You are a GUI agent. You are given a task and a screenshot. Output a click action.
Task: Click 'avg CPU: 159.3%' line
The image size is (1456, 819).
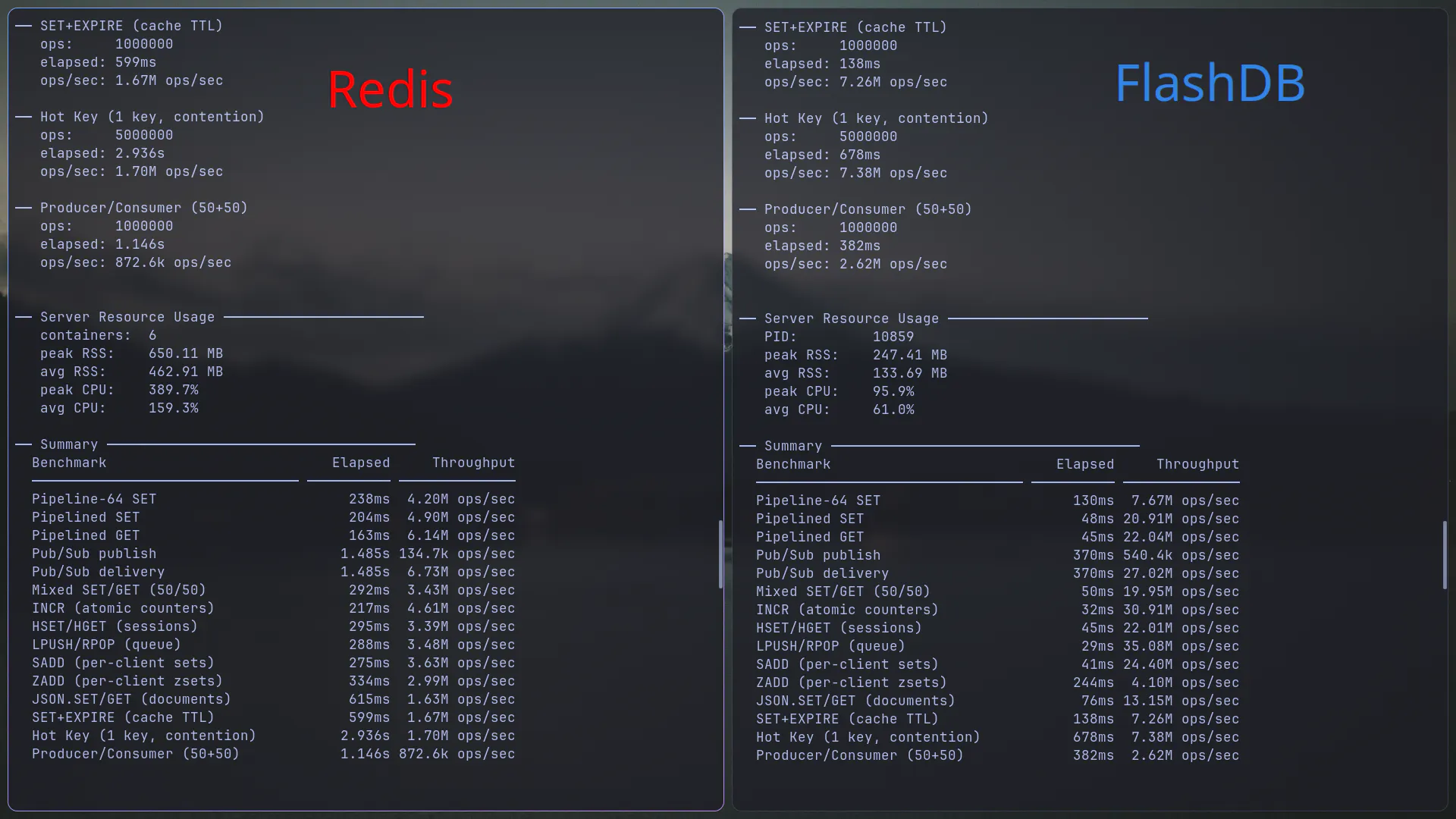click(119, 408)
